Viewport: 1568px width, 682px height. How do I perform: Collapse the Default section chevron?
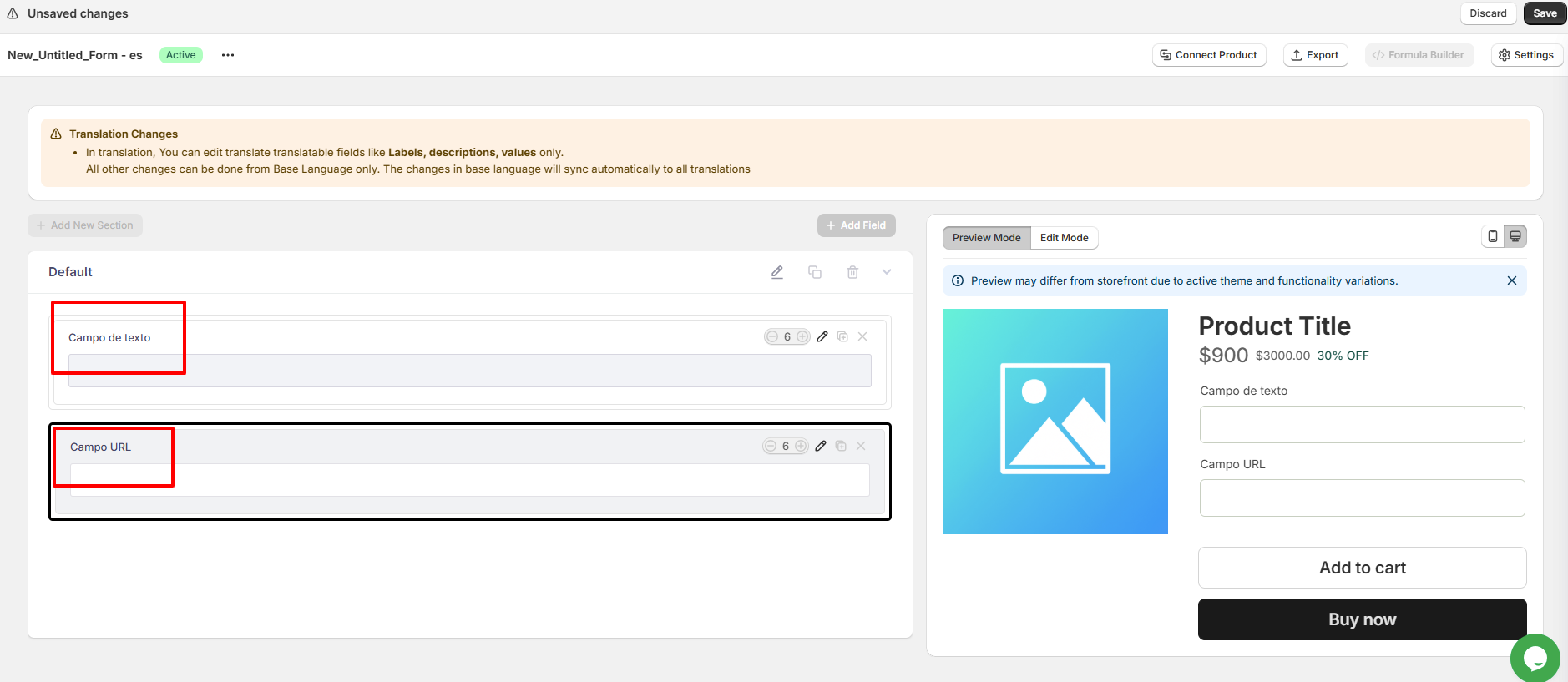coord(887,272)
